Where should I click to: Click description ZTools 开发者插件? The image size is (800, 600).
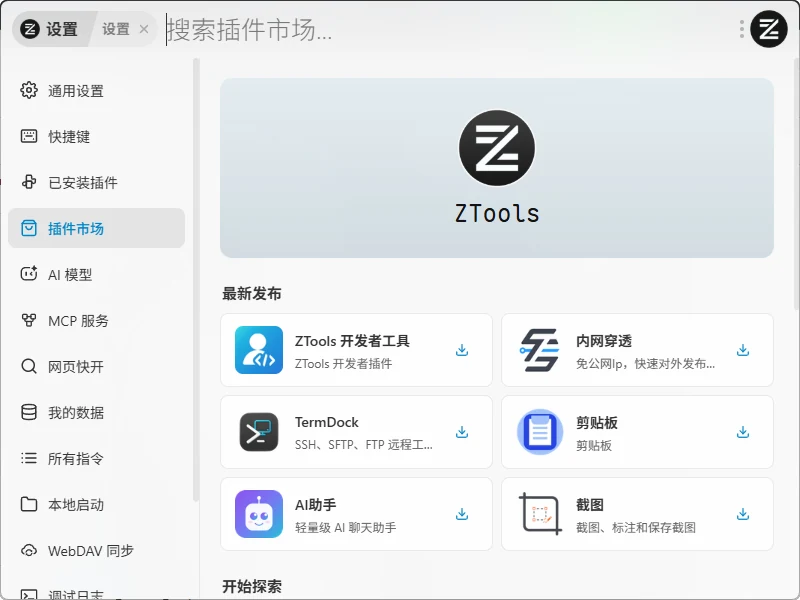343,364
